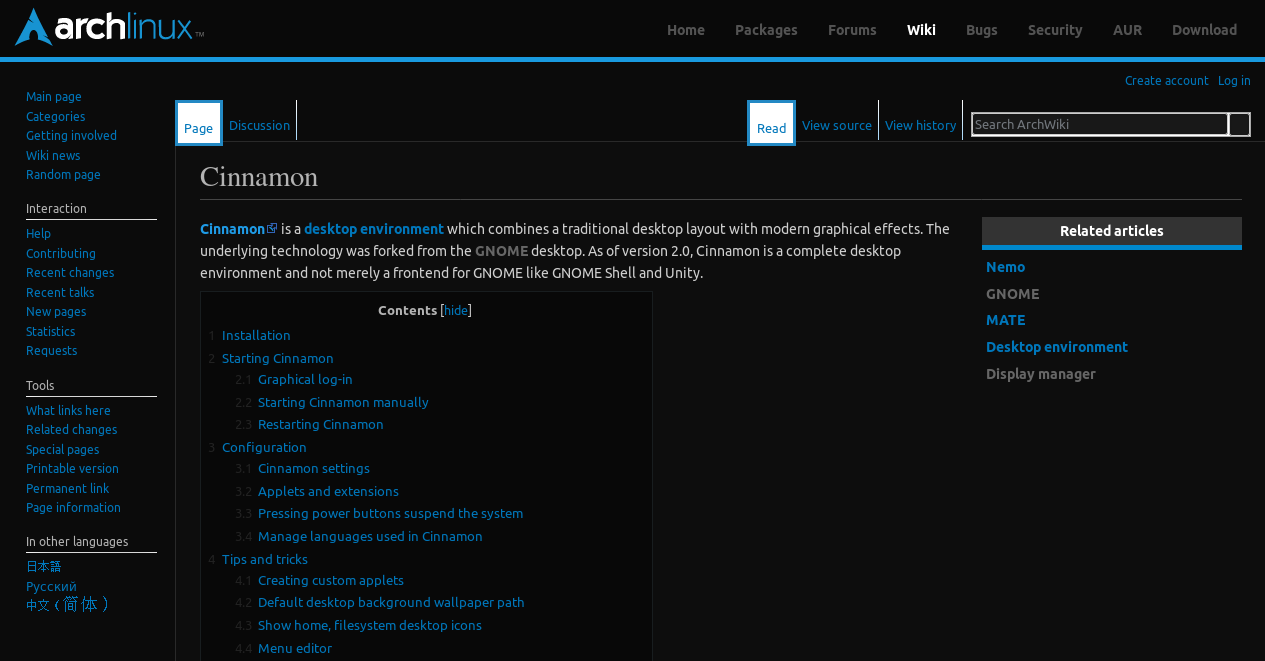
Task: Switch to Japanese language version
Action: [x=44, y=567]
